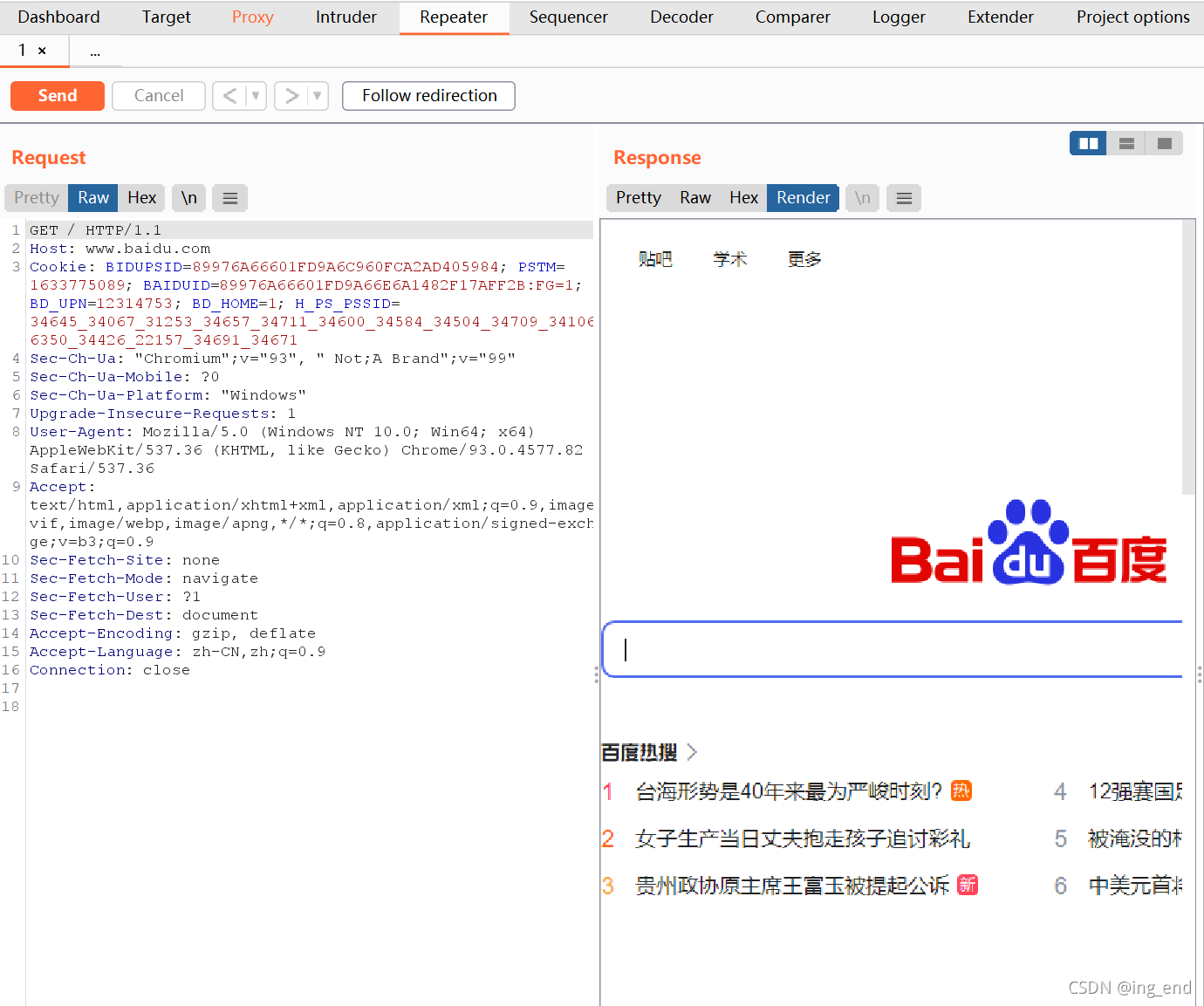
Task: Go to the Intruder tab
Action: point(346,17)
